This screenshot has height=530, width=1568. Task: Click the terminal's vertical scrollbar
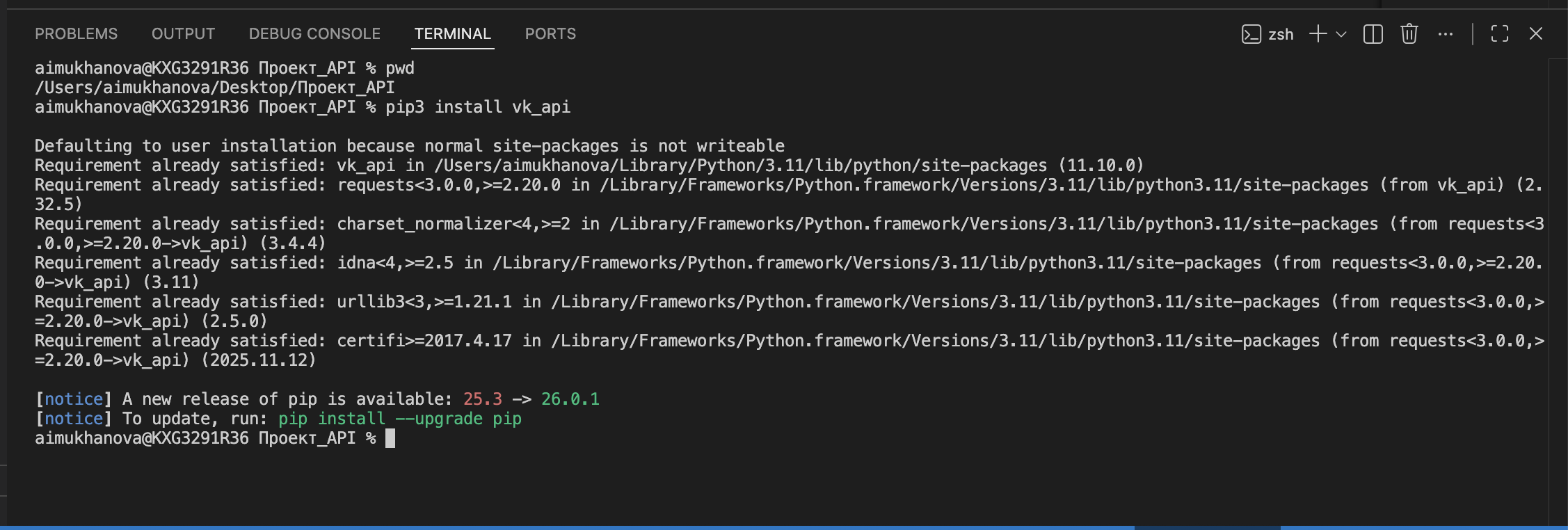tap(1558, 278)
